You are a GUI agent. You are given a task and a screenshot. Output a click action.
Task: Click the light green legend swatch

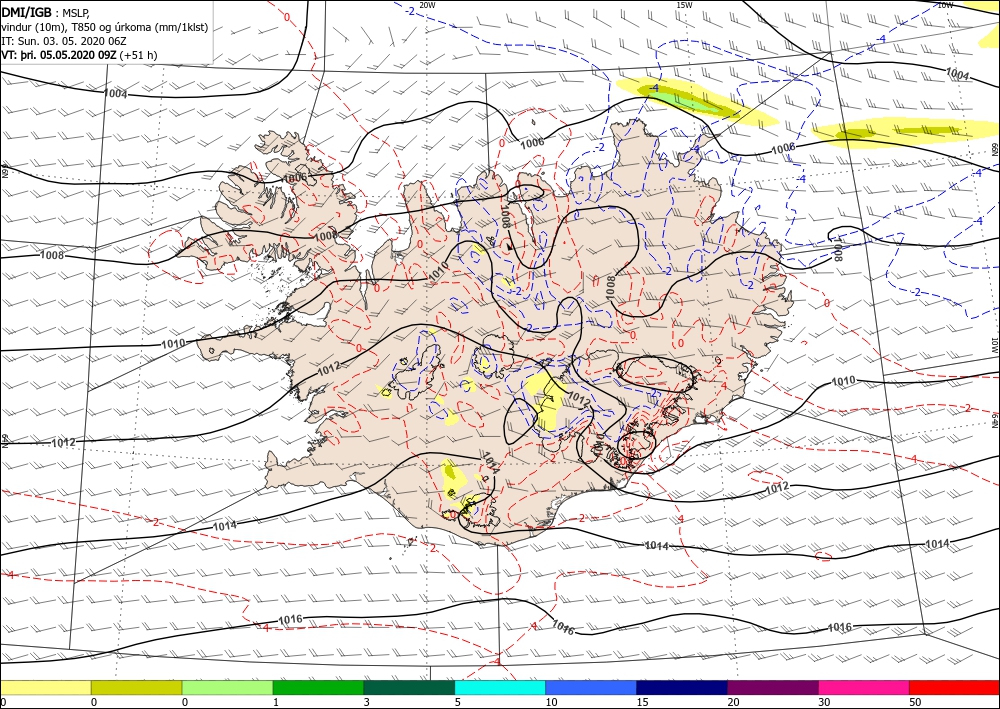click(227, 687)
